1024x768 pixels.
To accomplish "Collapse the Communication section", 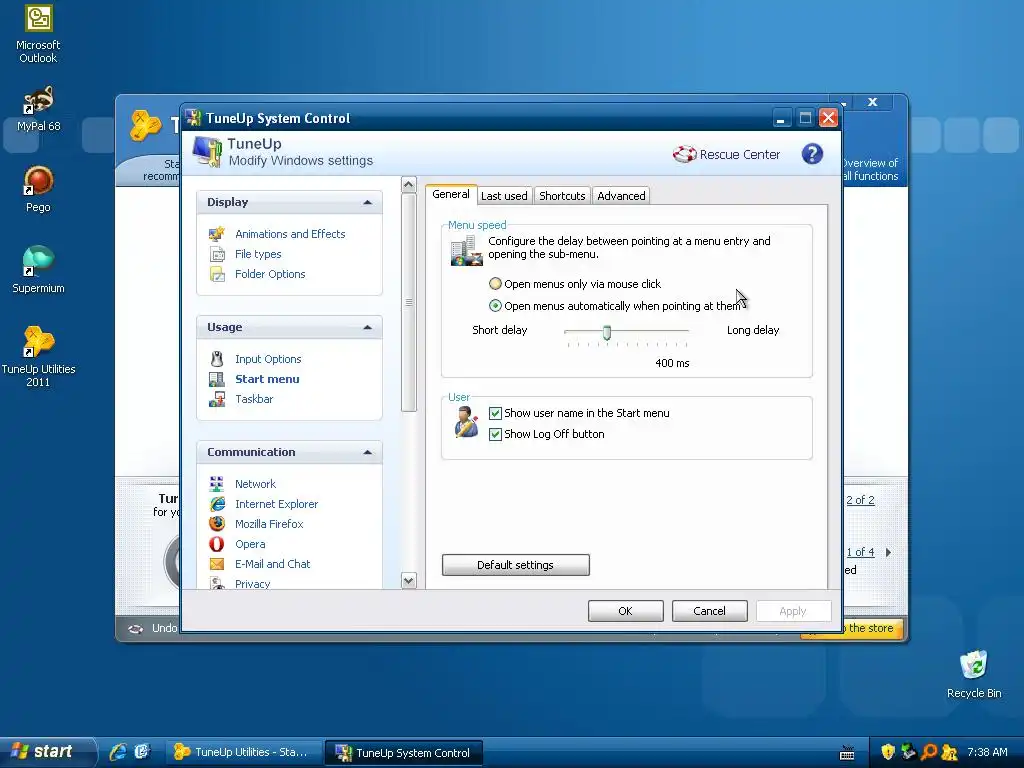I will [368, 452].
